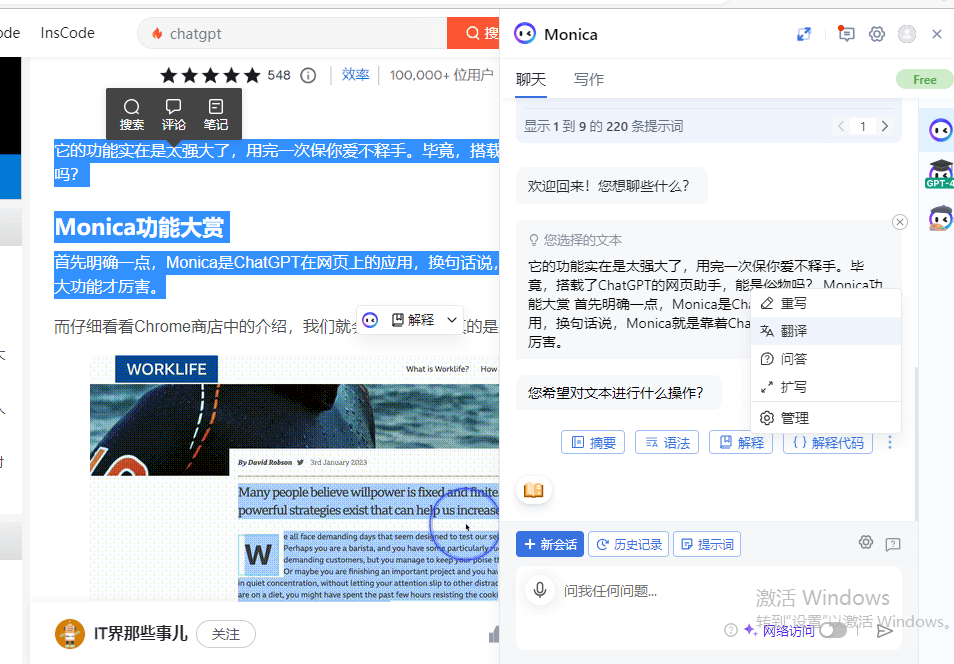The height and width of the screenshot is (664, 954).
Task: Choose 管理 in the popup menu
Action: (794, 418)
